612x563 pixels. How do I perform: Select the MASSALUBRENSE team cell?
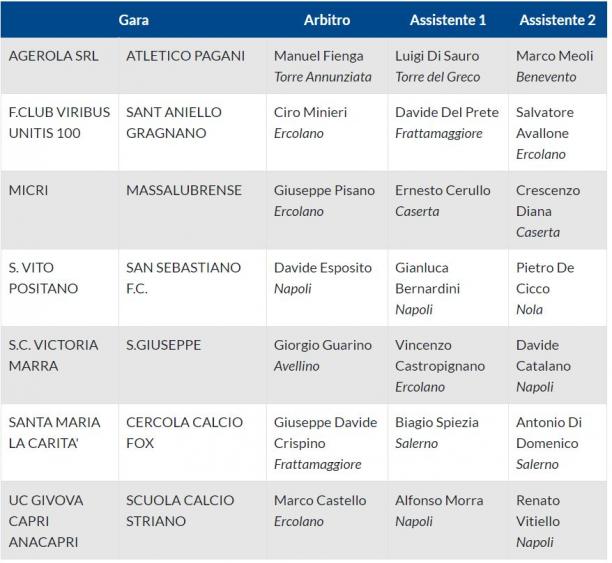(192, 210)
